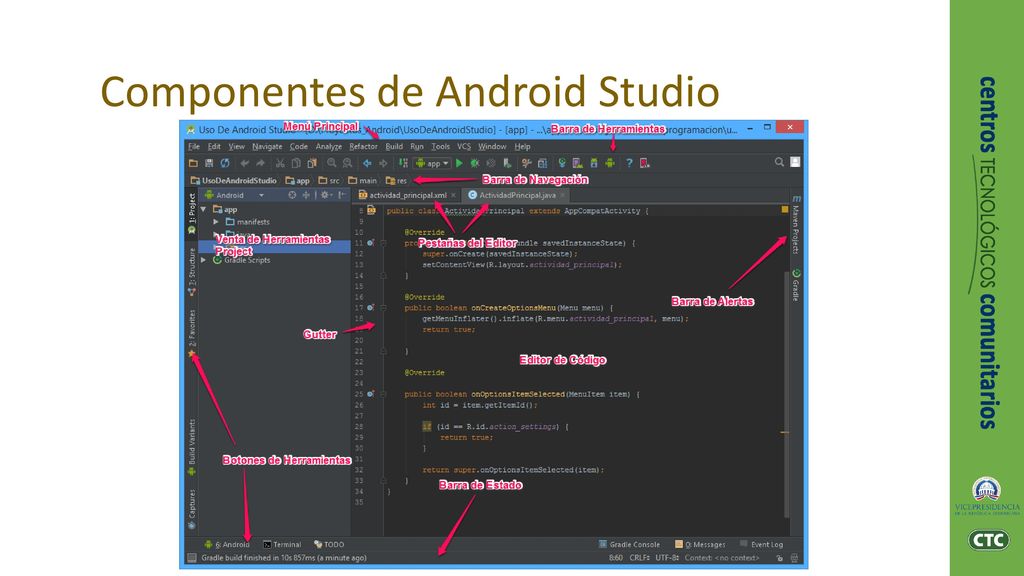Expand Gradle Scripts node

[204, 260]
